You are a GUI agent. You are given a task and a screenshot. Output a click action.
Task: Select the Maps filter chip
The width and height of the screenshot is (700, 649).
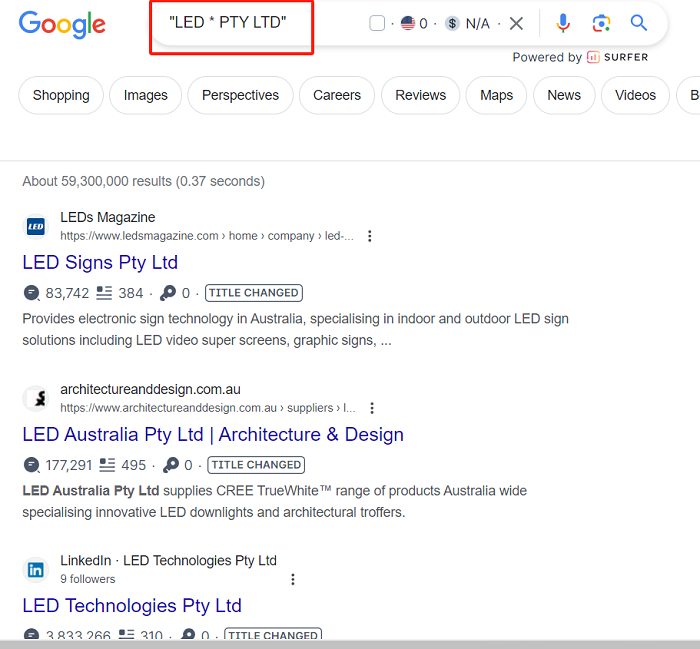pyautogui.click(x=496, y=95)
